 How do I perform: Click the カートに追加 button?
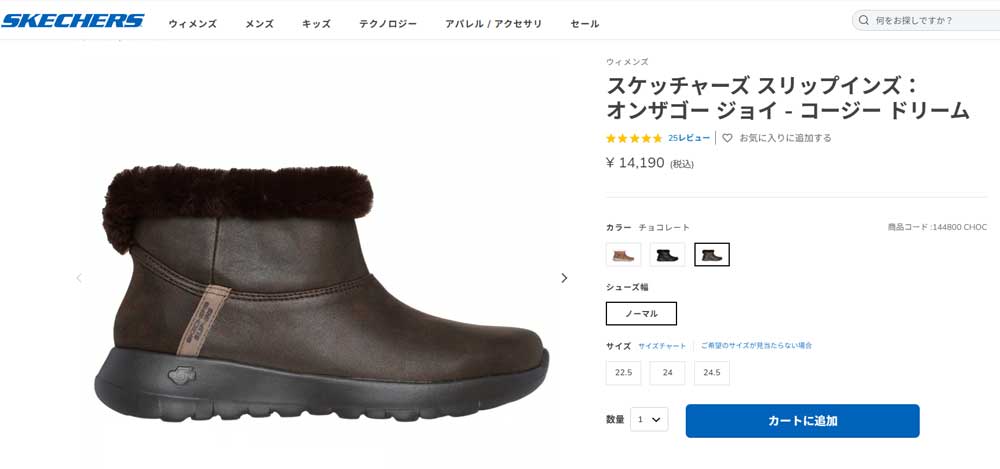(x=802, y=421)
